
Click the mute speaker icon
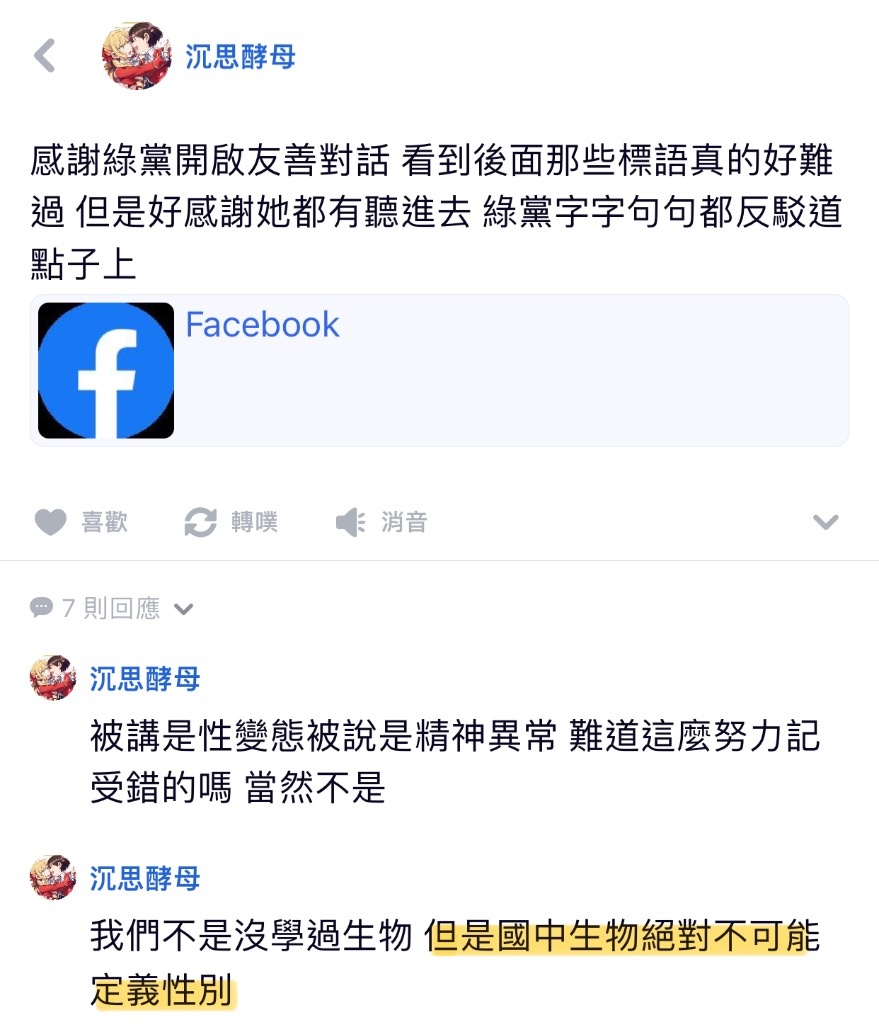[351, 522]
